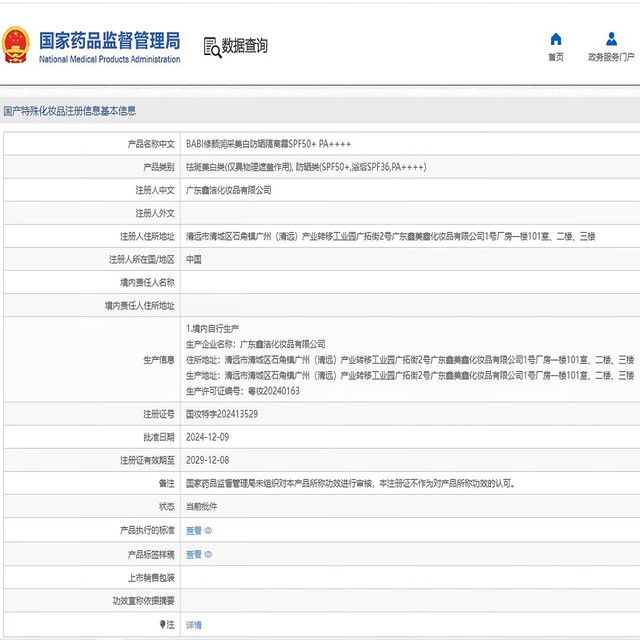Click 生产信息 row label
Screen dimensions: 640x640
159,360
